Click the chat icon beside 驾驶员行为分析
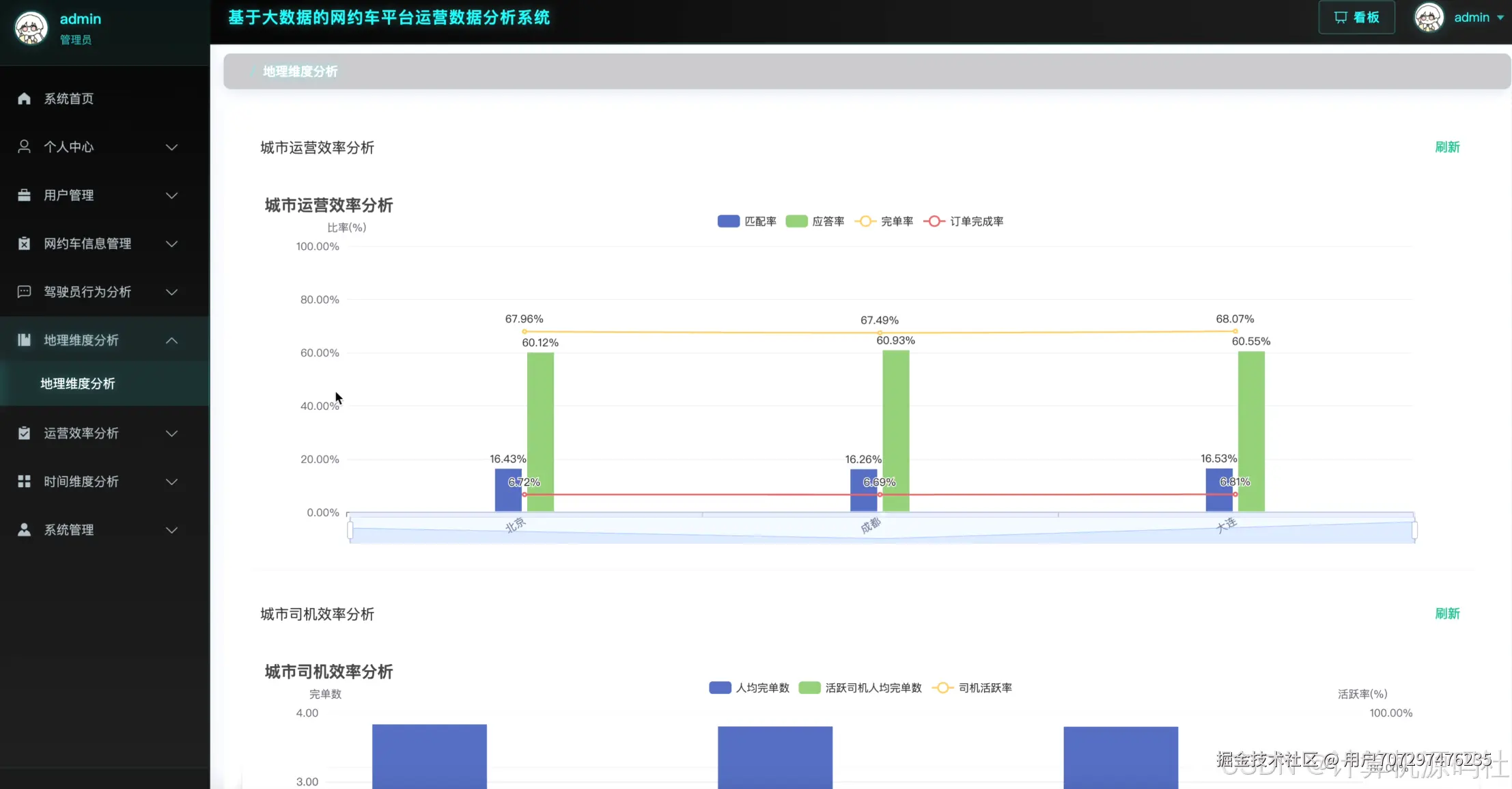Viewport: 1512px width, 789px height. click(x=24, y=292)
